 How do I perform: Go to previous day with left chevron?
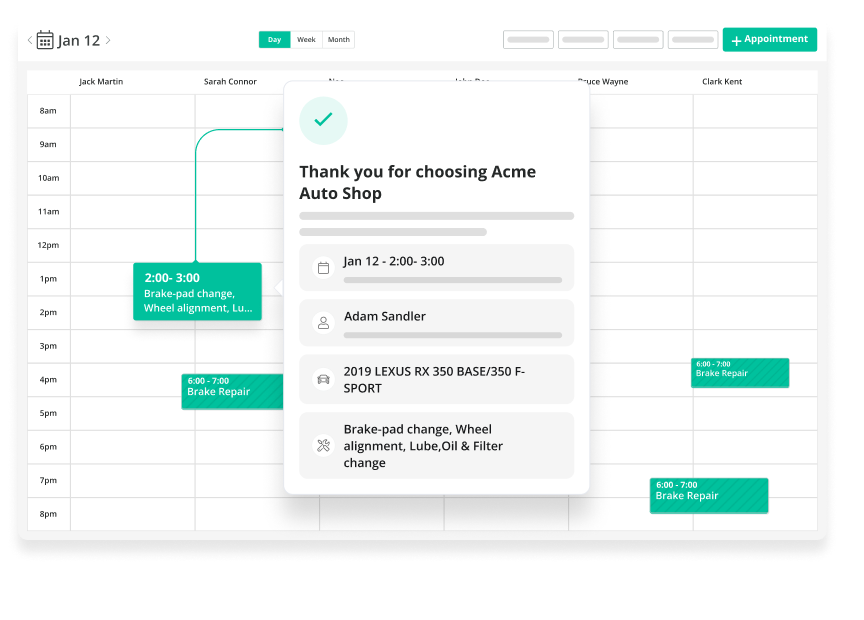click(30, 41)
